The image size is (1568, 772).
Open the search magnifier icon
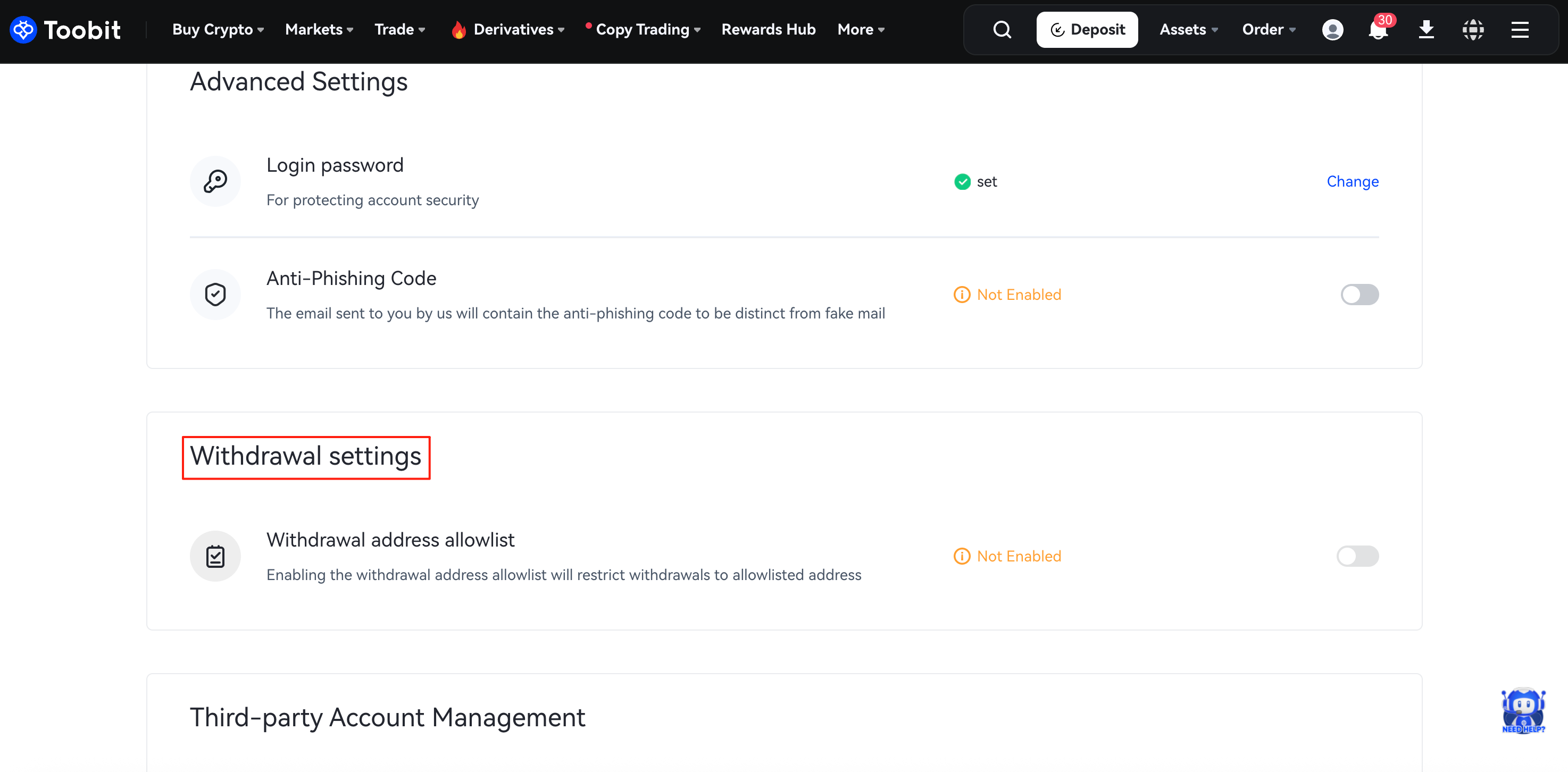pos(1002,29)
